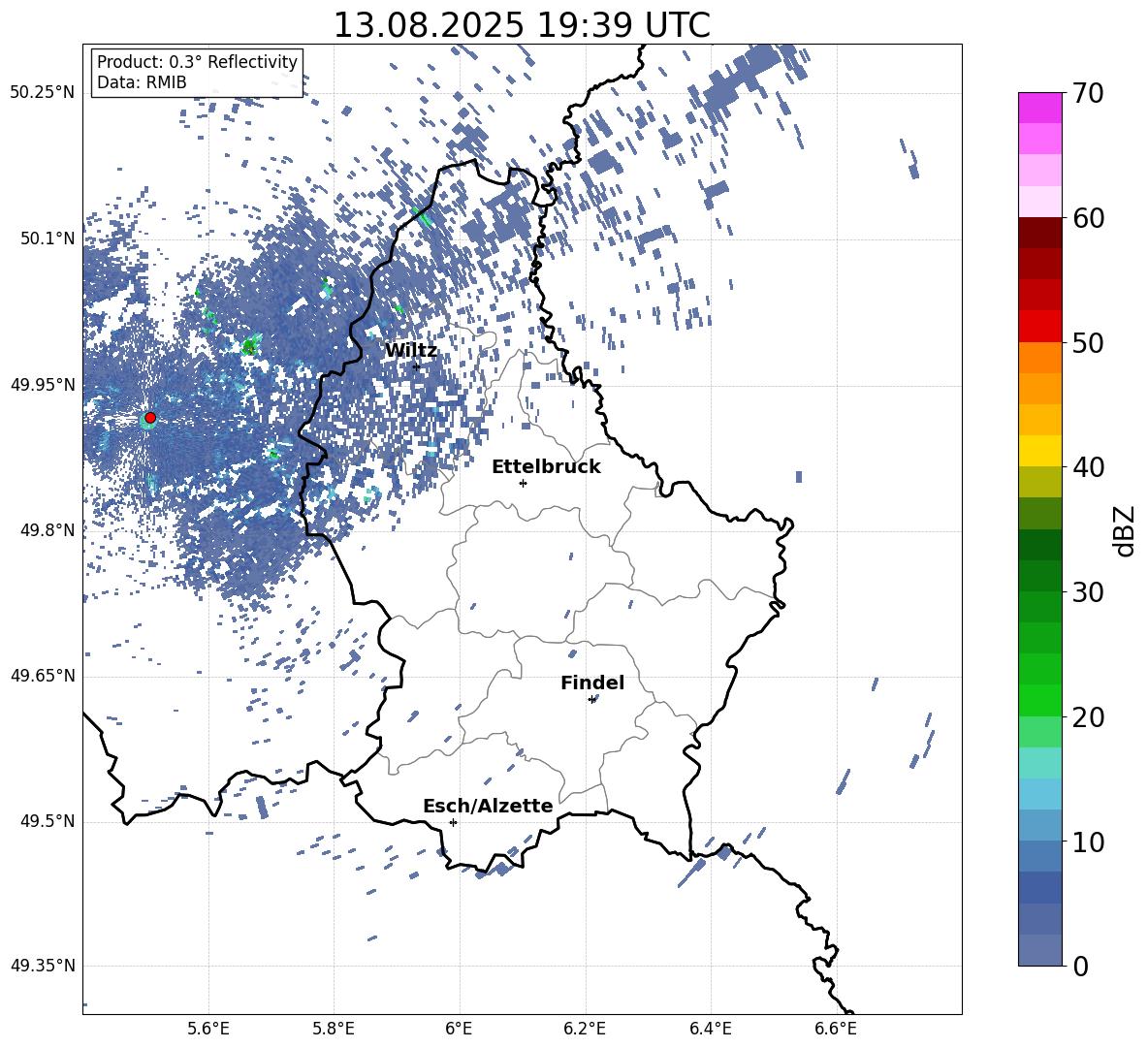This screenshot has height=1048, width=1148.
Task: Click the bottom slate-blue colorbar segment at 0
Action: click(1040, 950)
